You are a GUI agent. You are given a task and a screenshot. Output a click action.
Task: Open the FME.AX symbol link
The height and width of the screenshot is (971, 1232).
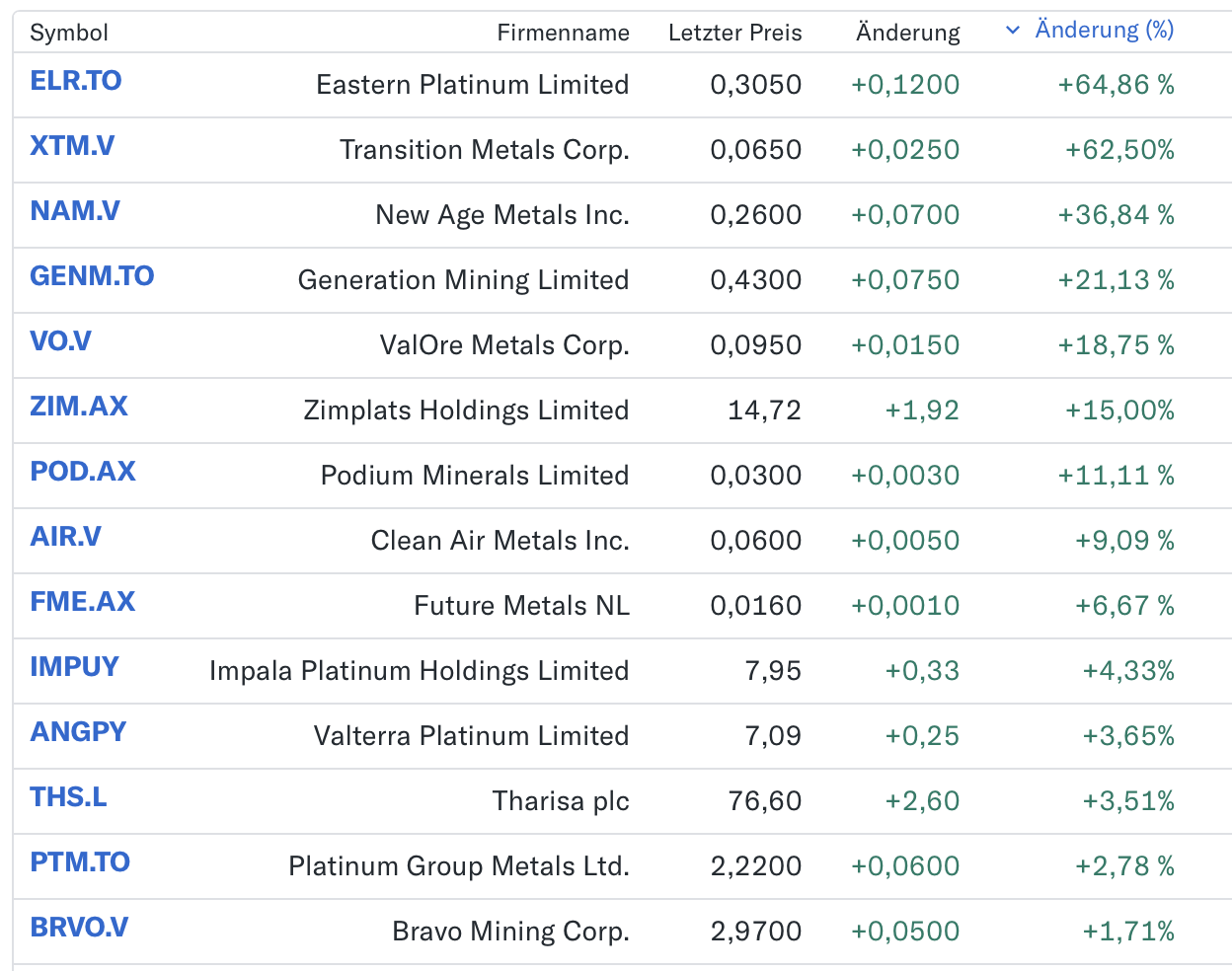coord(83,602)
